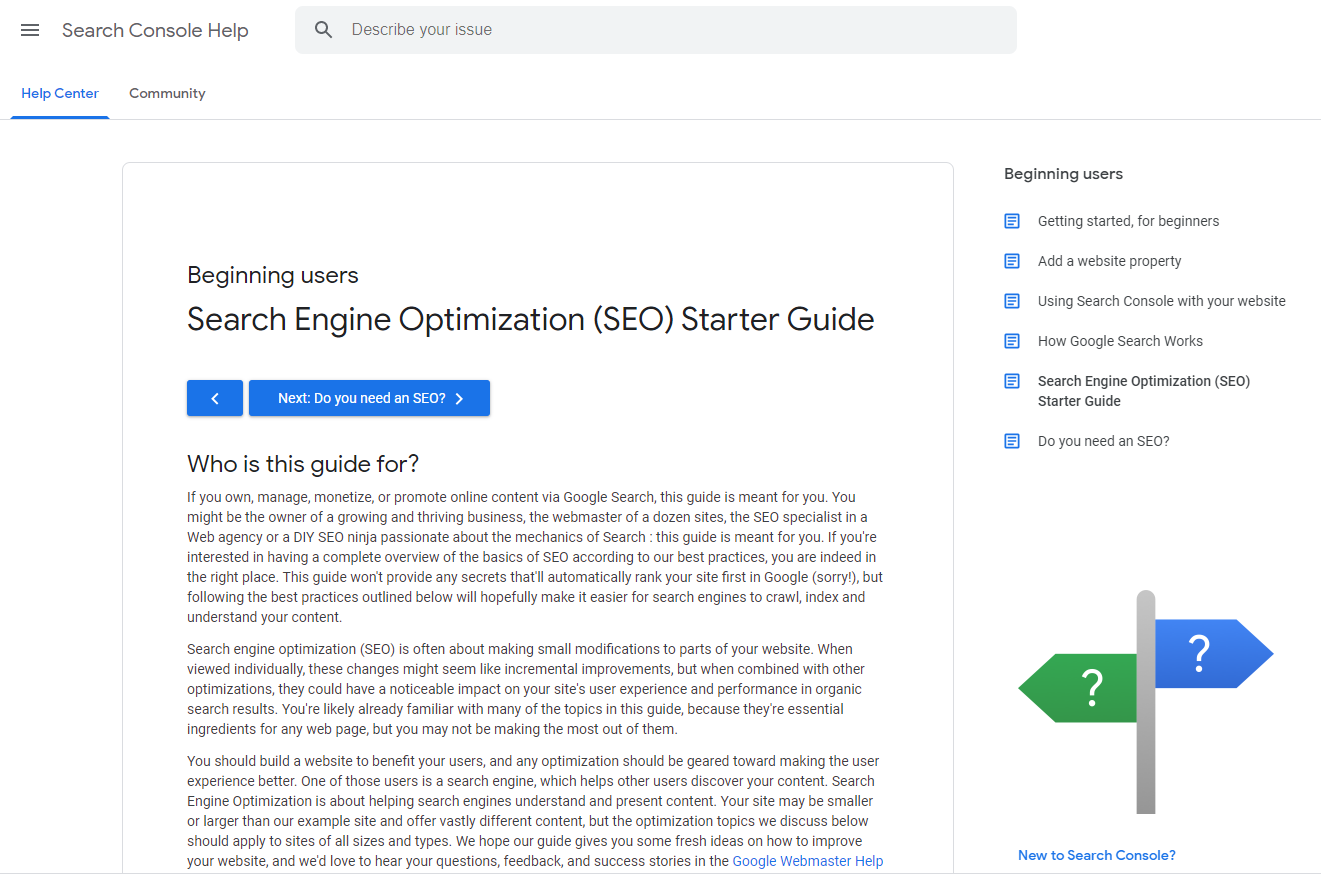
Task: Click document icon beside SEO Starter Guide
Action: click(1012, 381)
